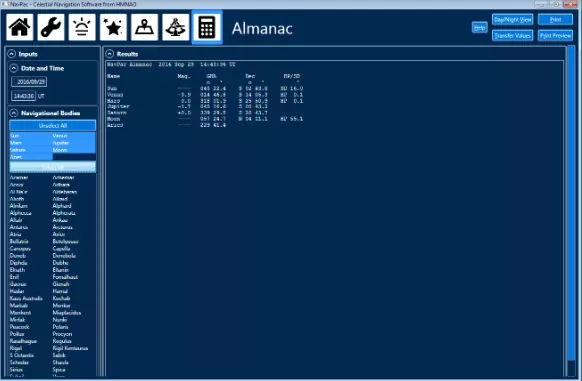Open the stars icon in toolbar

113,27
